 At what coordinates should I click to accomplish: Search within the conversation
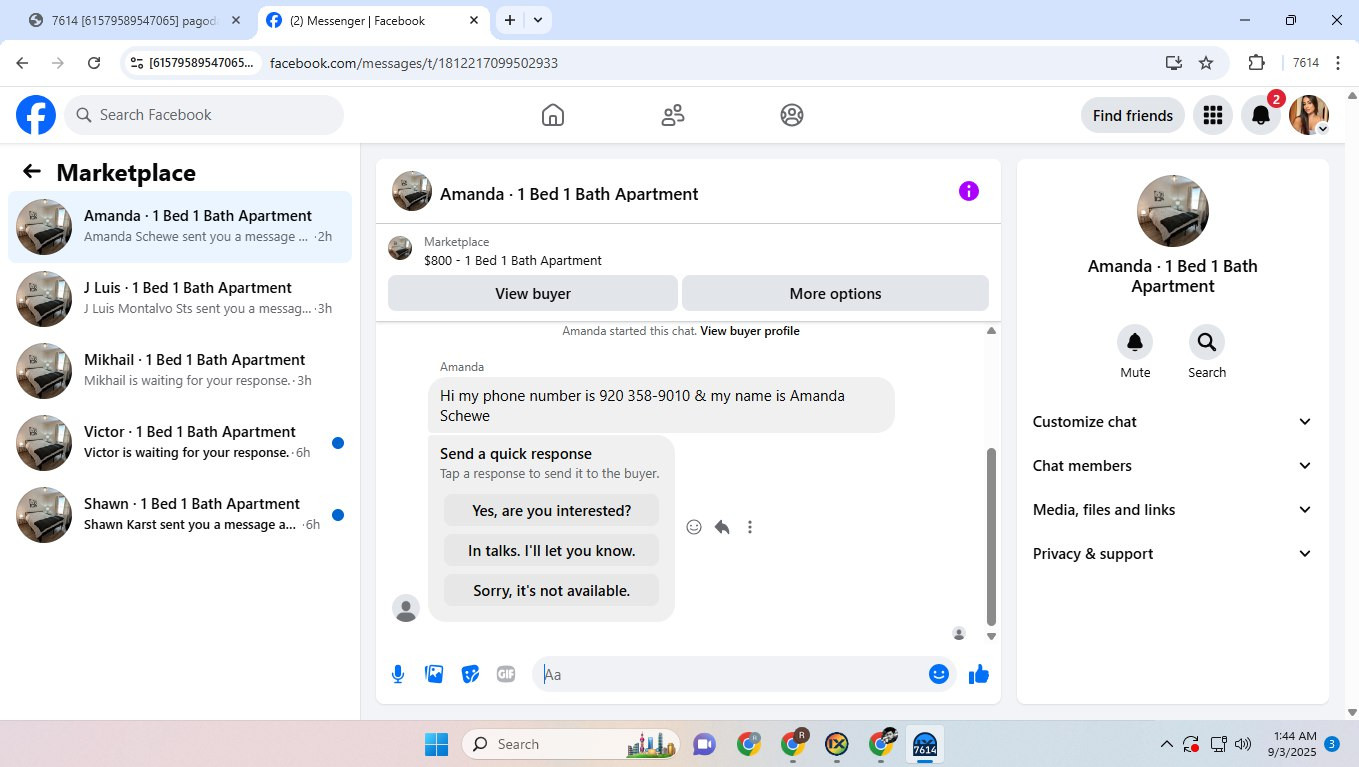1207,342
